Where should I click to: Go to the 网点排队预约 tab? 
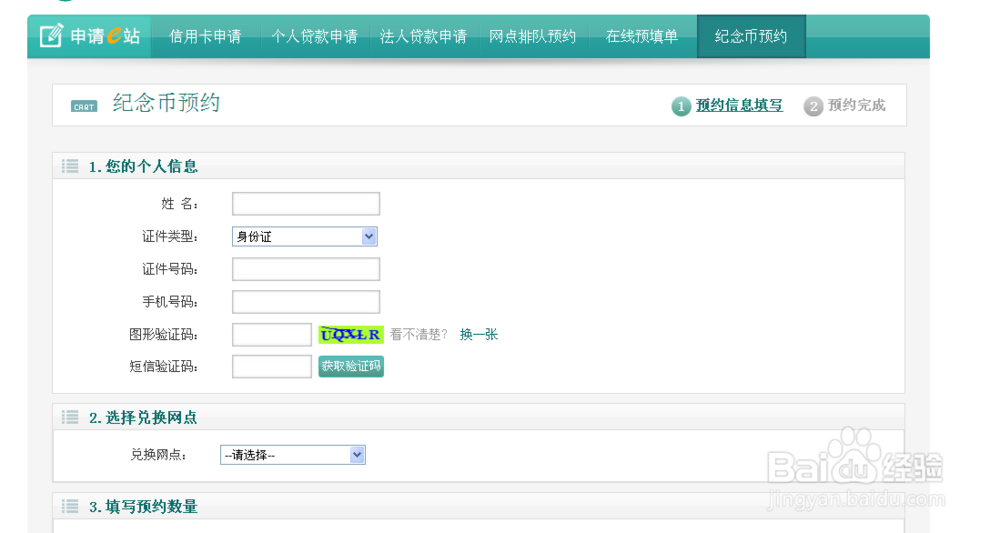[x=532, y=36]
